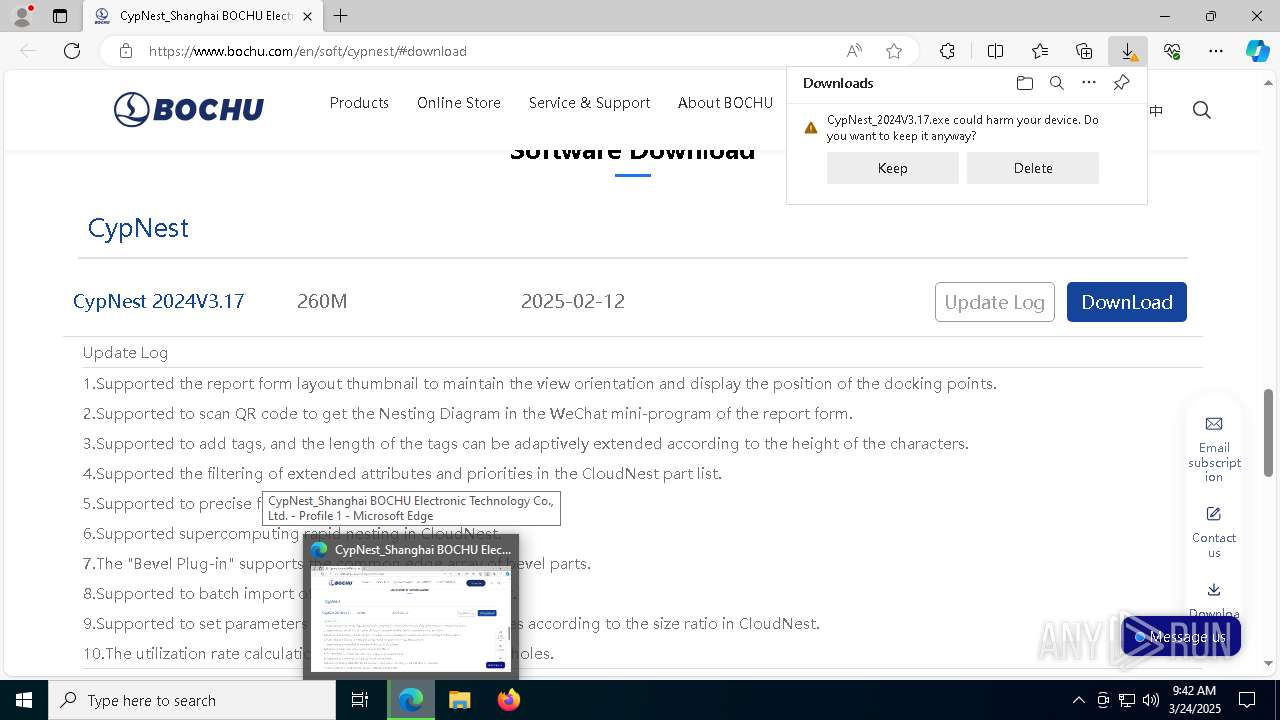Click Message us chat button

[1181, 637]
